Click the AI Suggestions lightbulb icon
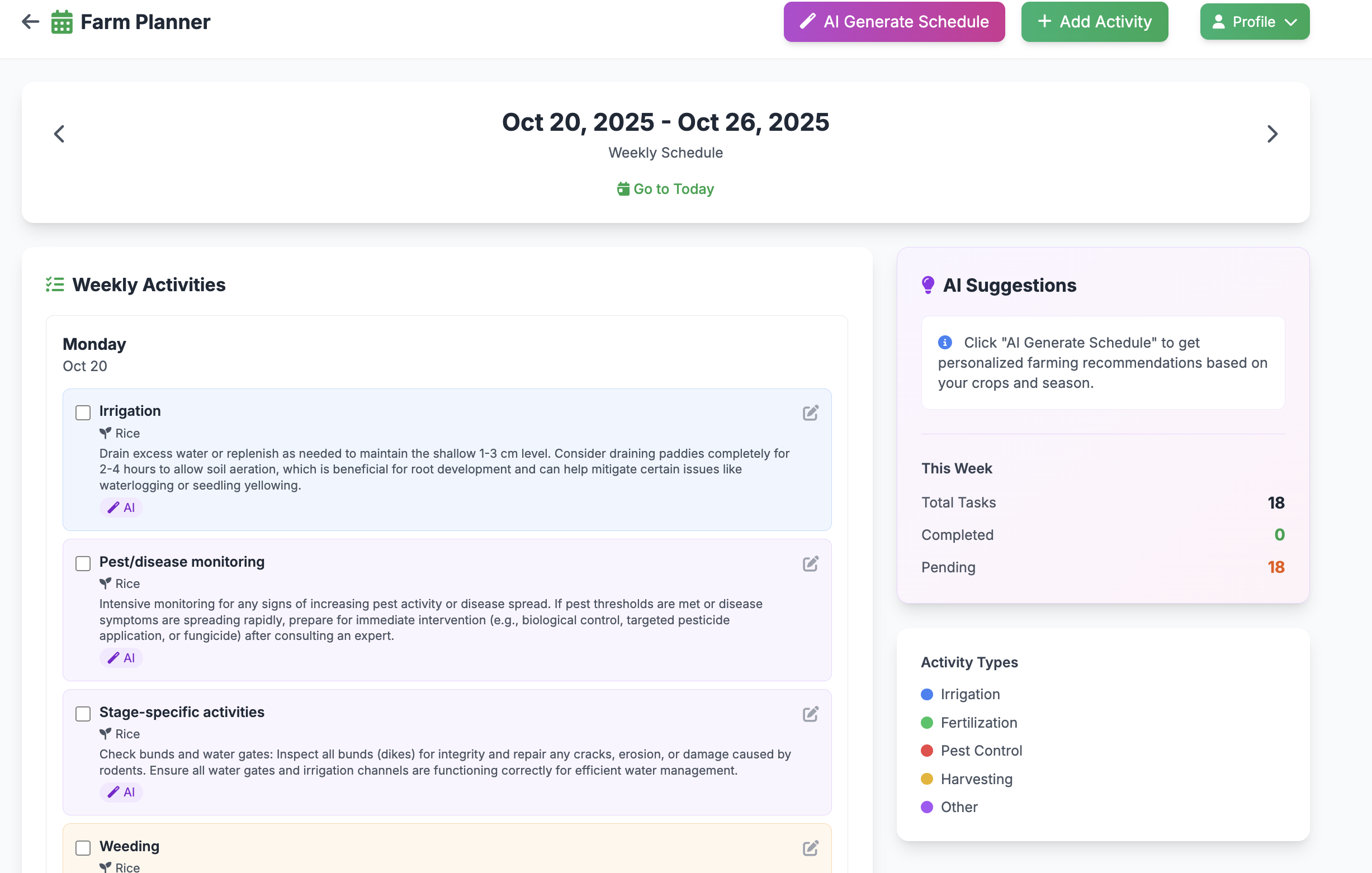Viewport: 1372px width, 873px height. 928,284
